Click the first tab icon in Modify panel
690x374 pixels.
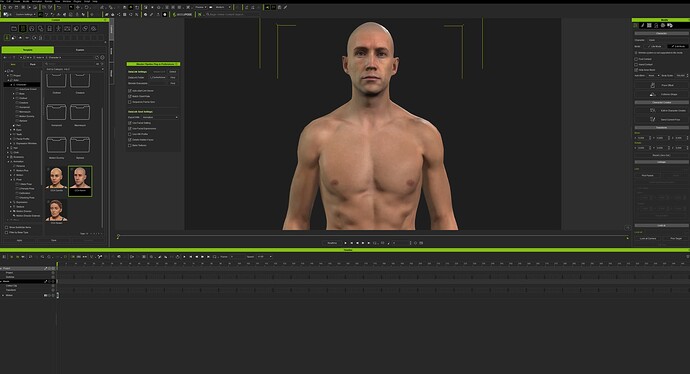coord(635,26)
